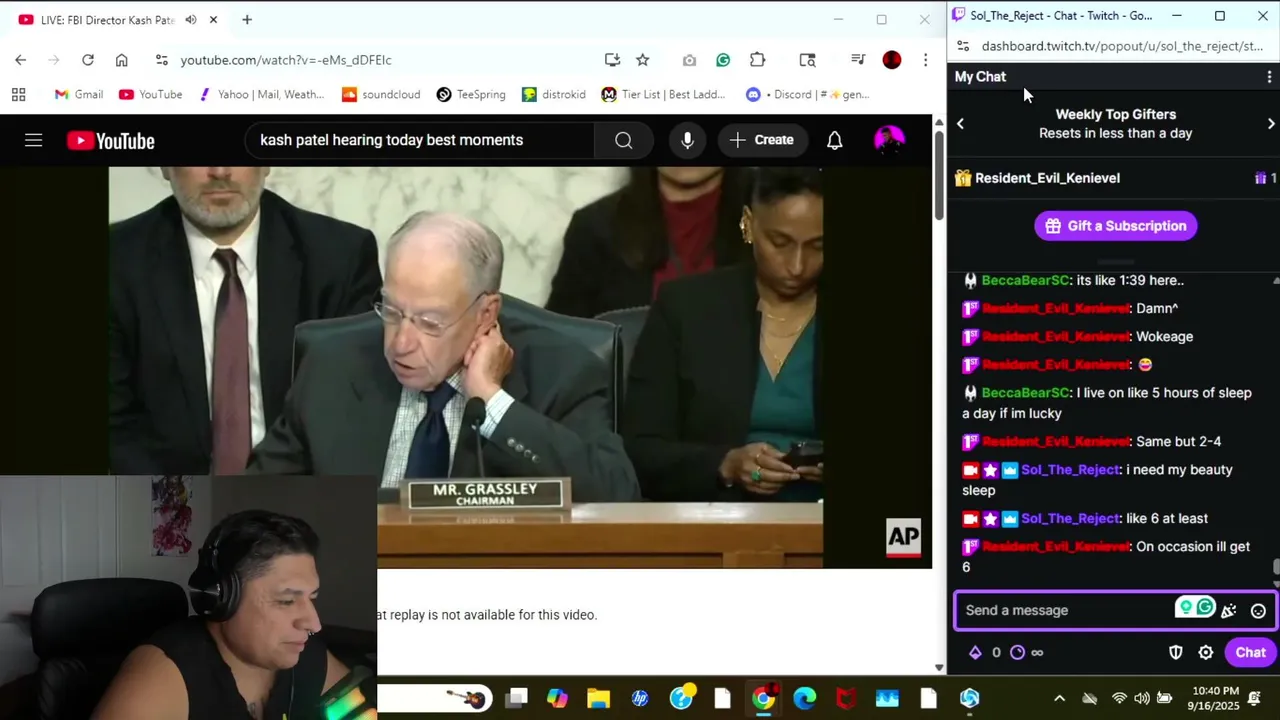Show previous leaderboard with left arrow

pos(960,124)
